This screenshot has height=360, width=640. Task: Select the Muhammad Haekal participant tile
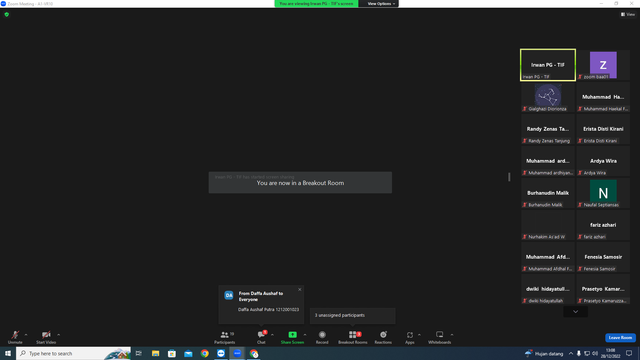point(603,97)
